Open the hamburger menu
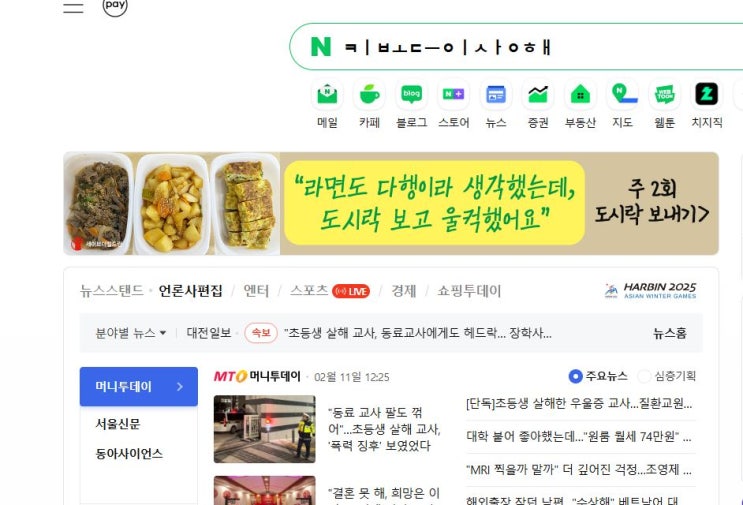 pyautogui.click(x=73, y=7)
